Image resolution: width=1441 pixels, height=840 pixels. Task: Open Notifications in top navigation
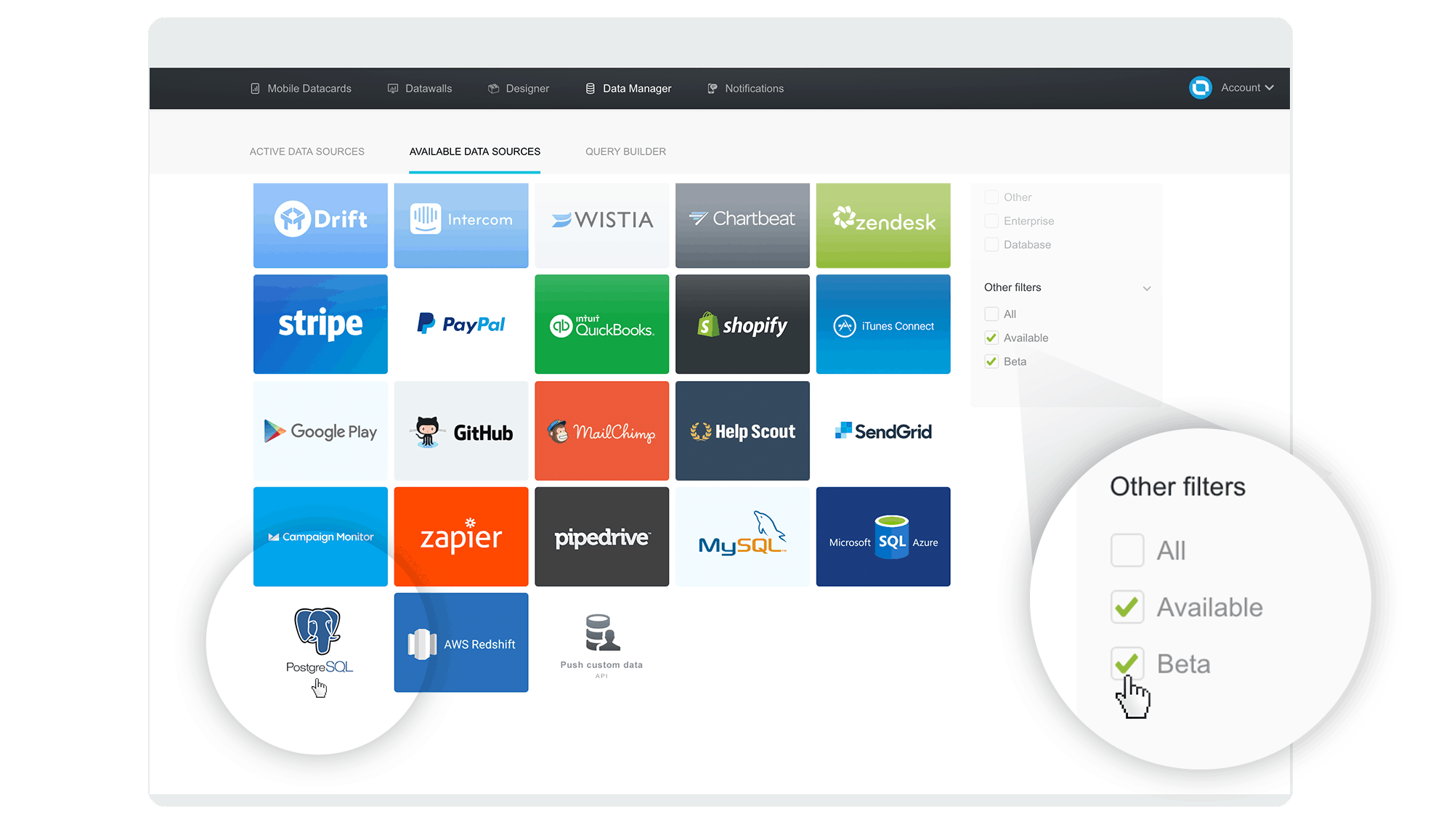point(746,89)
